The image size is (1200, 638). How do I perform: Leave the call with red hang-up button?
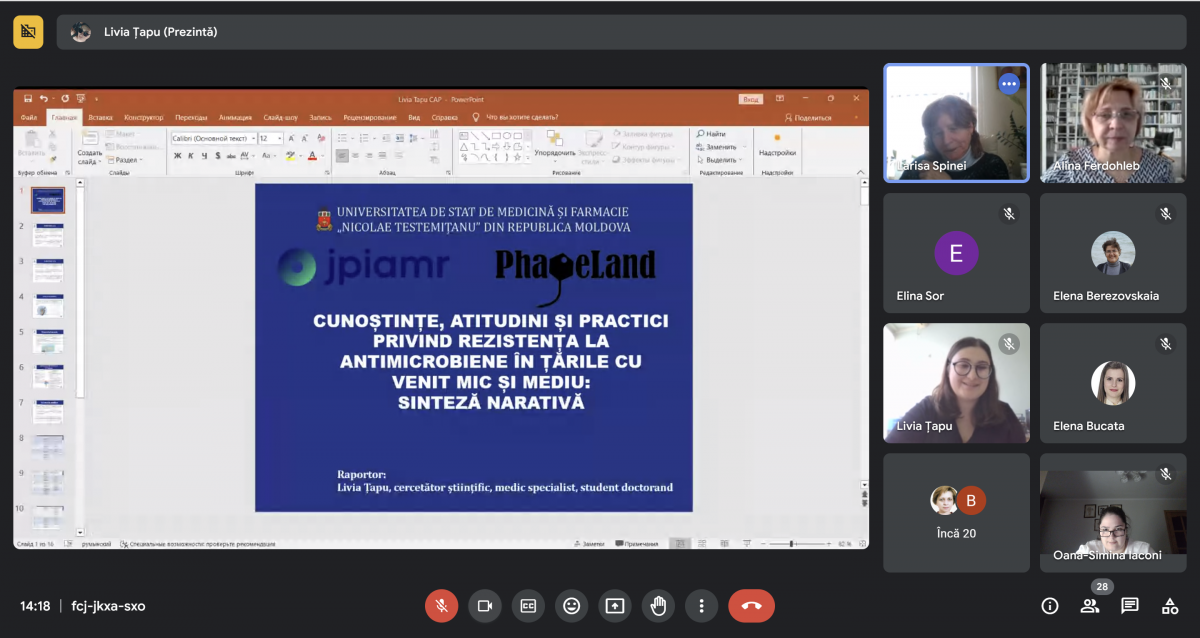click(x=751, y=605)
